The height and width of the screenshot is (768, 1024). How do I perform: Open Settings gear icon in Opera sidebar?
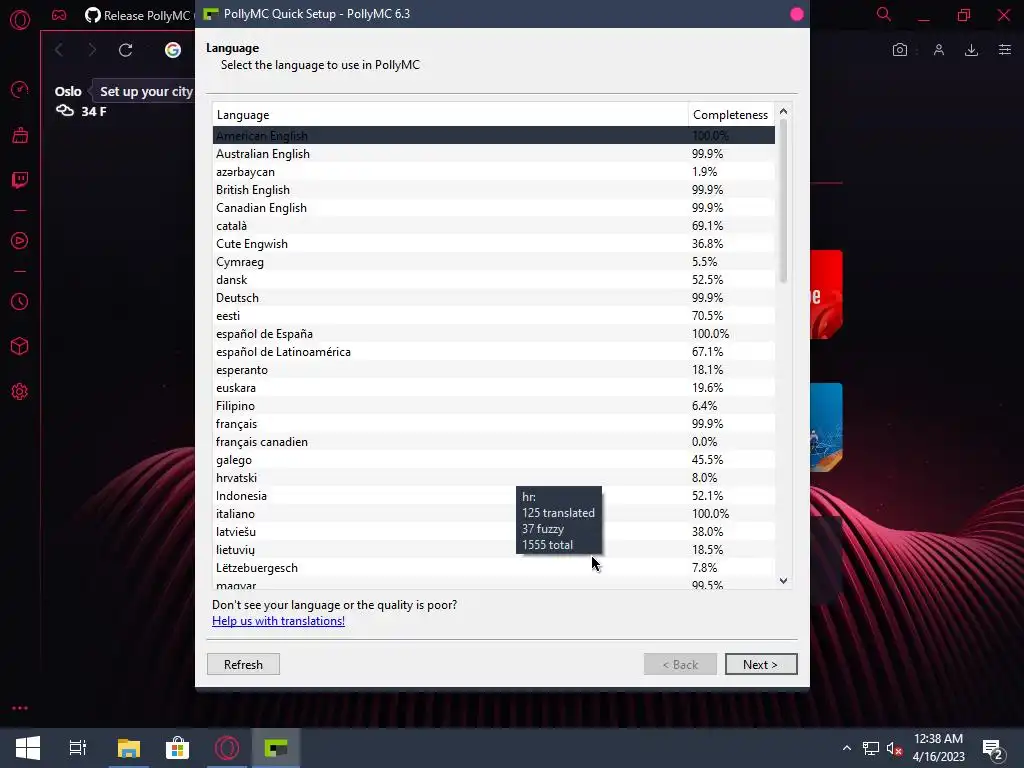[20, 392]
